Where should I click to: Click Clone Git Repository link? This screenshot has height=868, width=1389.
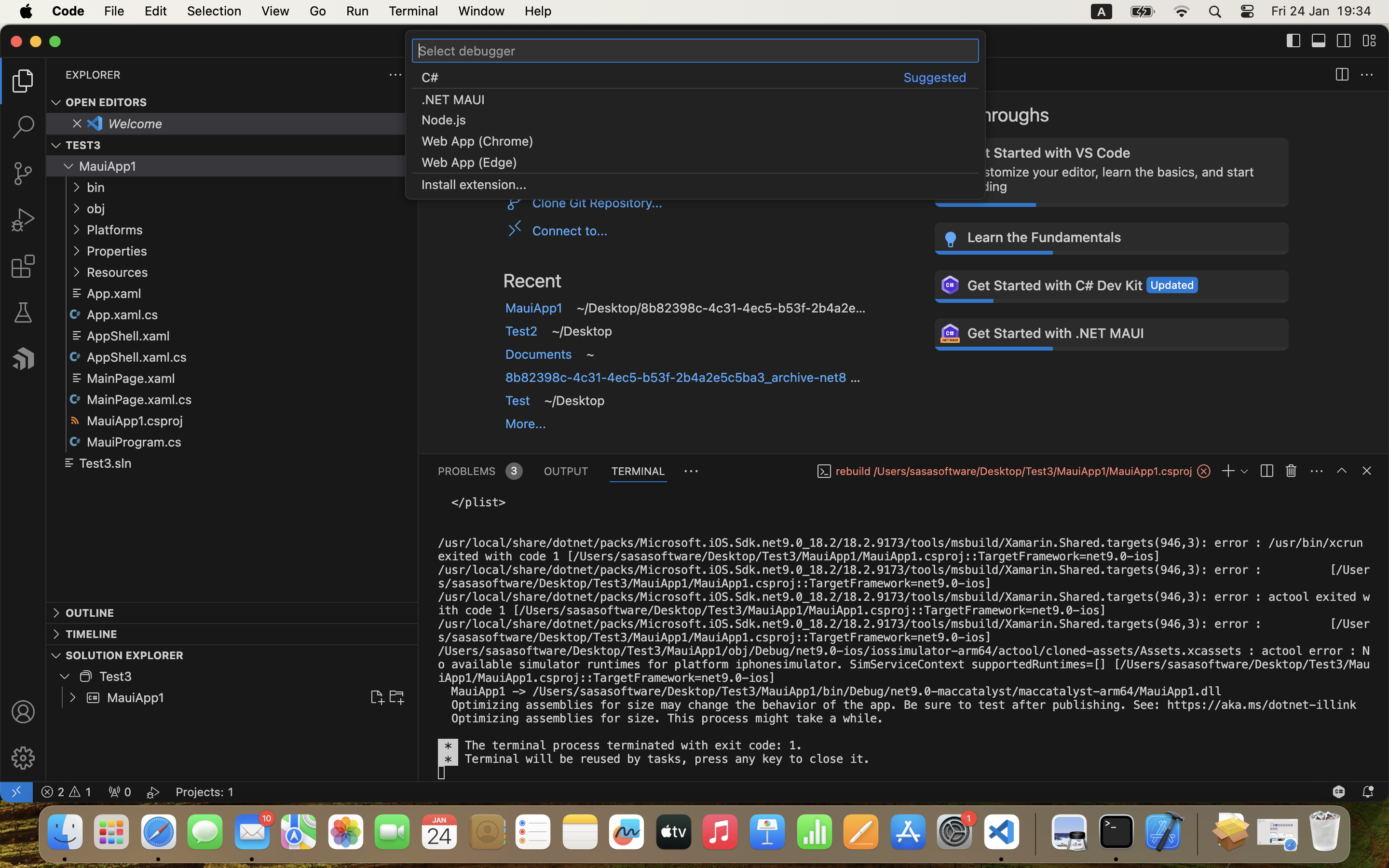coord(597,203)
